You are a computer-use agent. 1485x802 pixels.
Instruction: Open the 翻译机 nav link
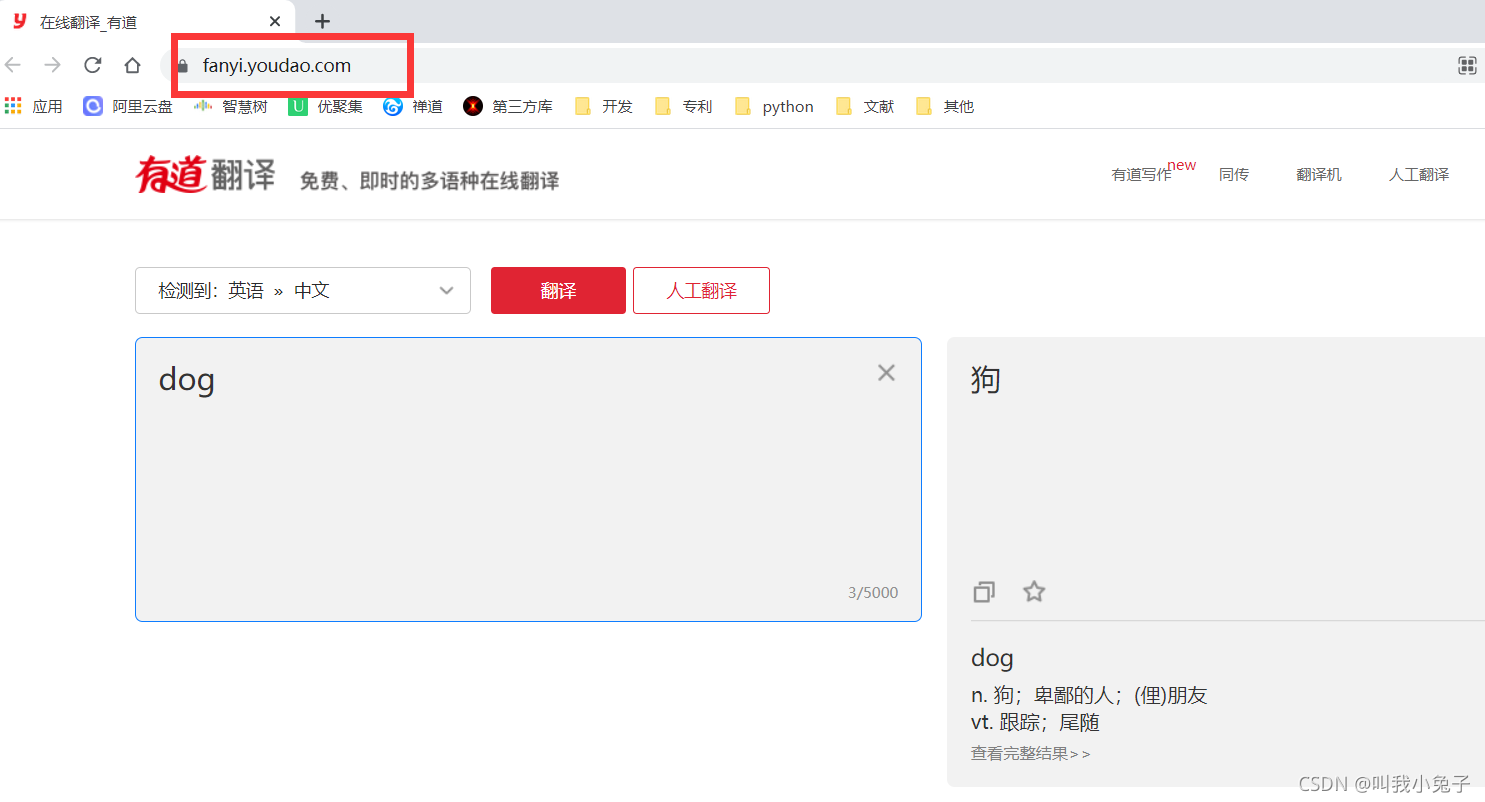click(x=1319, y=174)
